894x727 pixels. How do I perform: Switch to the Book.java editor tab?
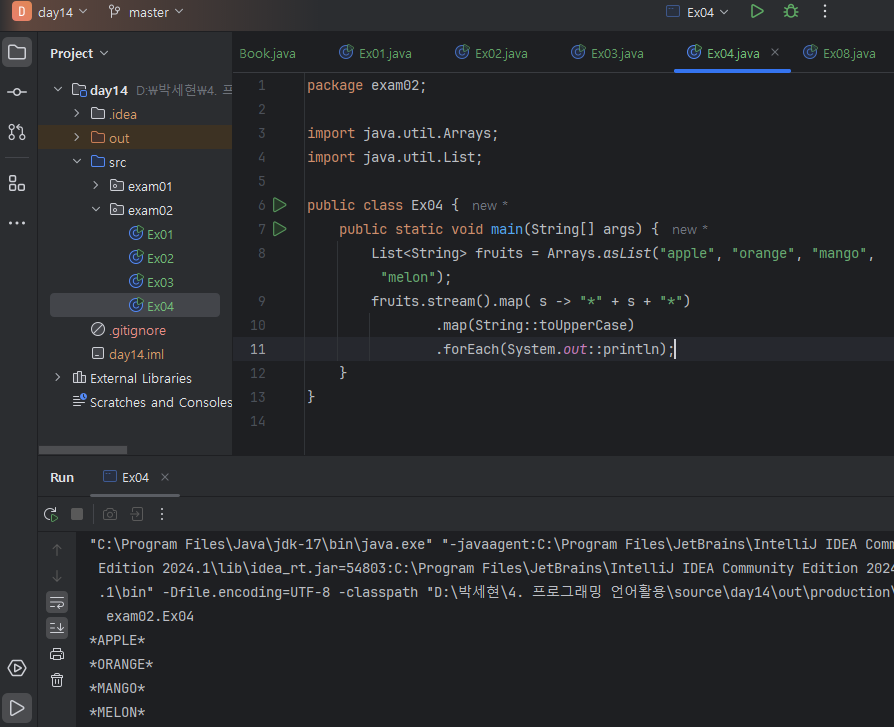[267, 53]
